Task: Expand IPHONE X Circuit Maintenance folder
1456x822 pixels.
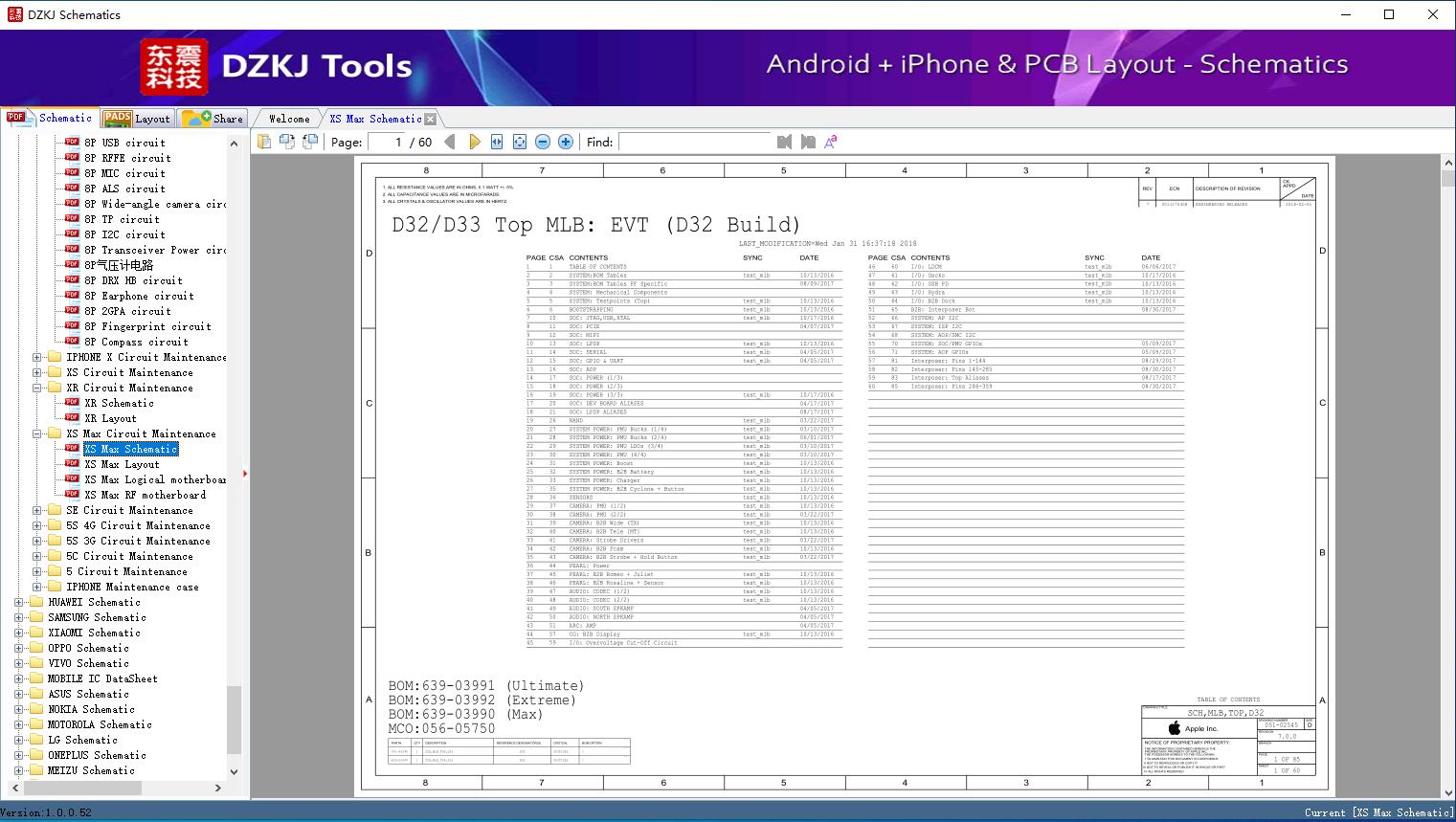Action: point(37,357)
